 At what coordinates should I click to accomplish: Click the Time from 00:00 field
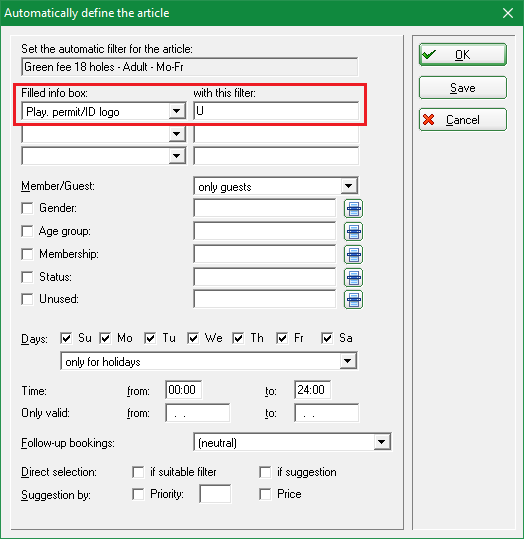point(183,390)
